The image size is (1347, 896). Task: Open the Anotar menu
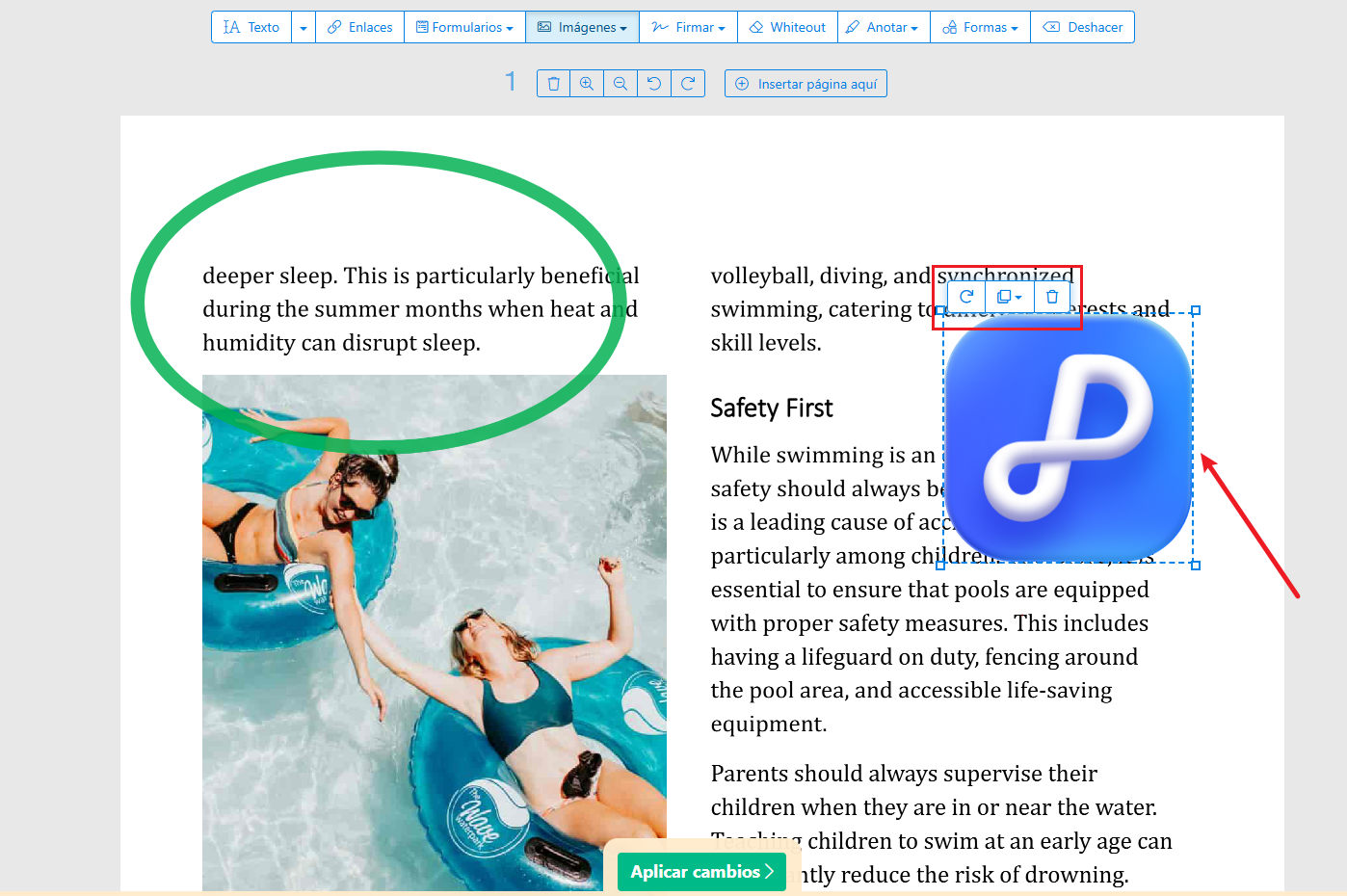point(884,28)
